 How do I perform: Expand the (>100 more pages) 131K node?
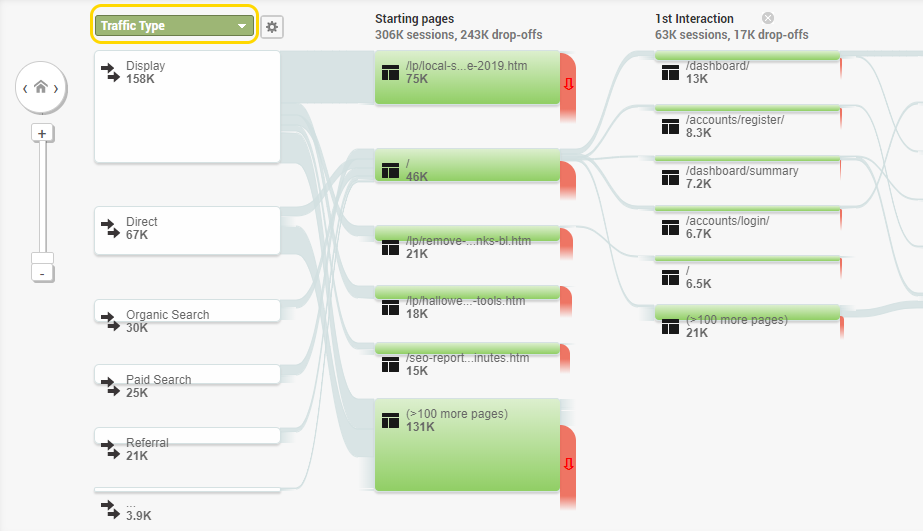pyautogui.click(x=467, y=445)
